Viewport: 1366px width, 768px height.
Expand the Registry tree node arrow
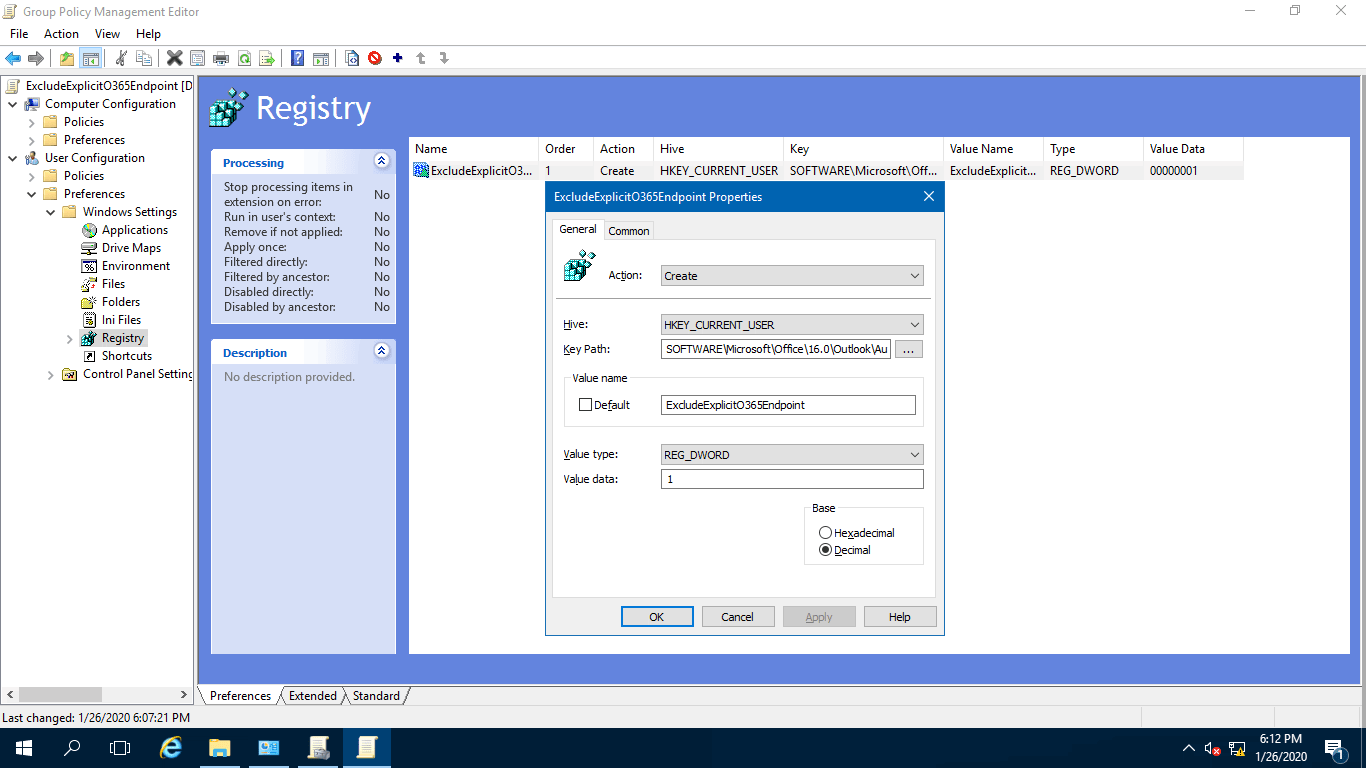click(69, 338)
